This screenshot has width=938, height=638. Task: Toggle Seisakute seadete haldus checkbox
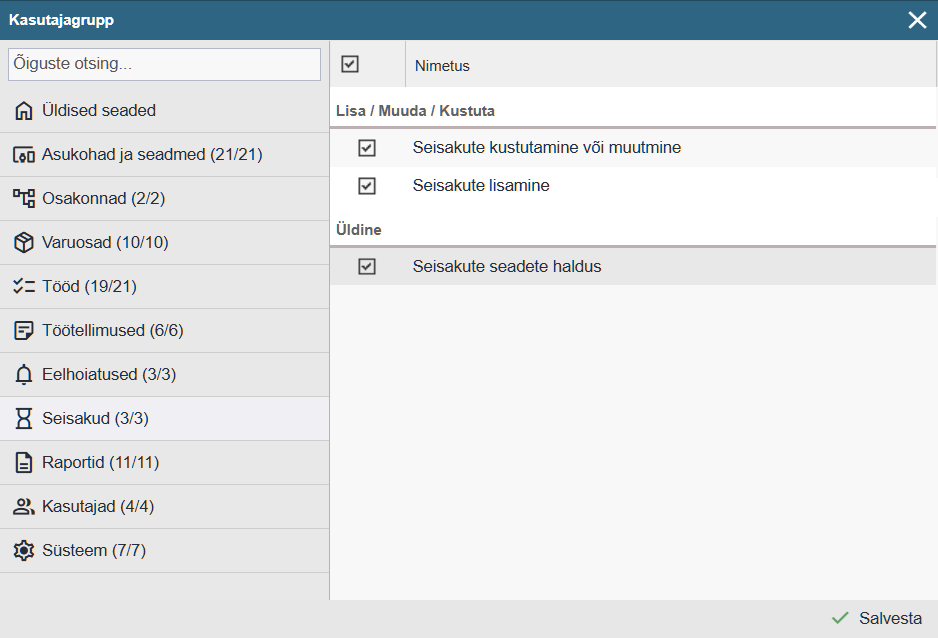tap(367, 267)
